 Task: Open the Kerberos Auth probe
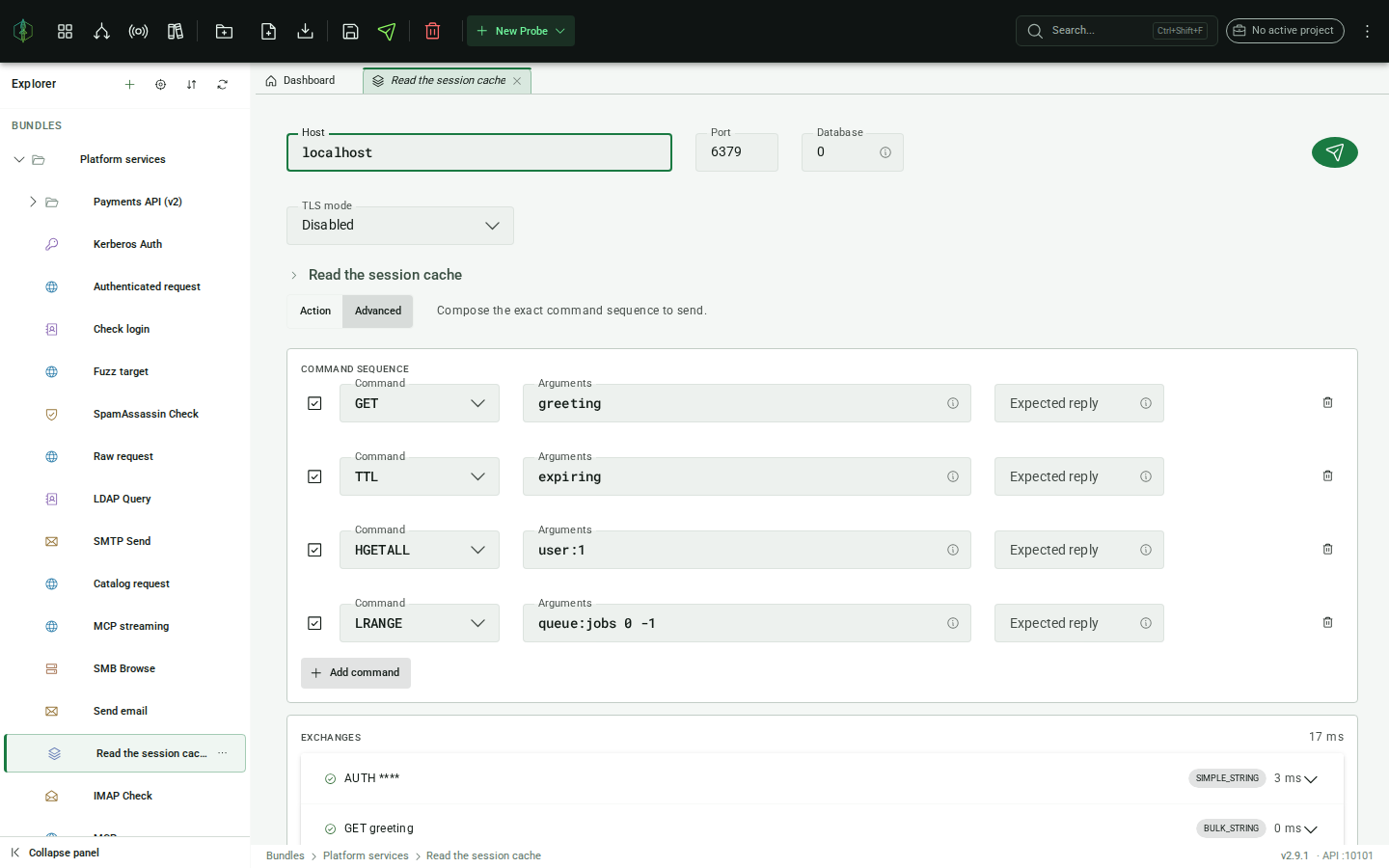[x=125, y=244]
